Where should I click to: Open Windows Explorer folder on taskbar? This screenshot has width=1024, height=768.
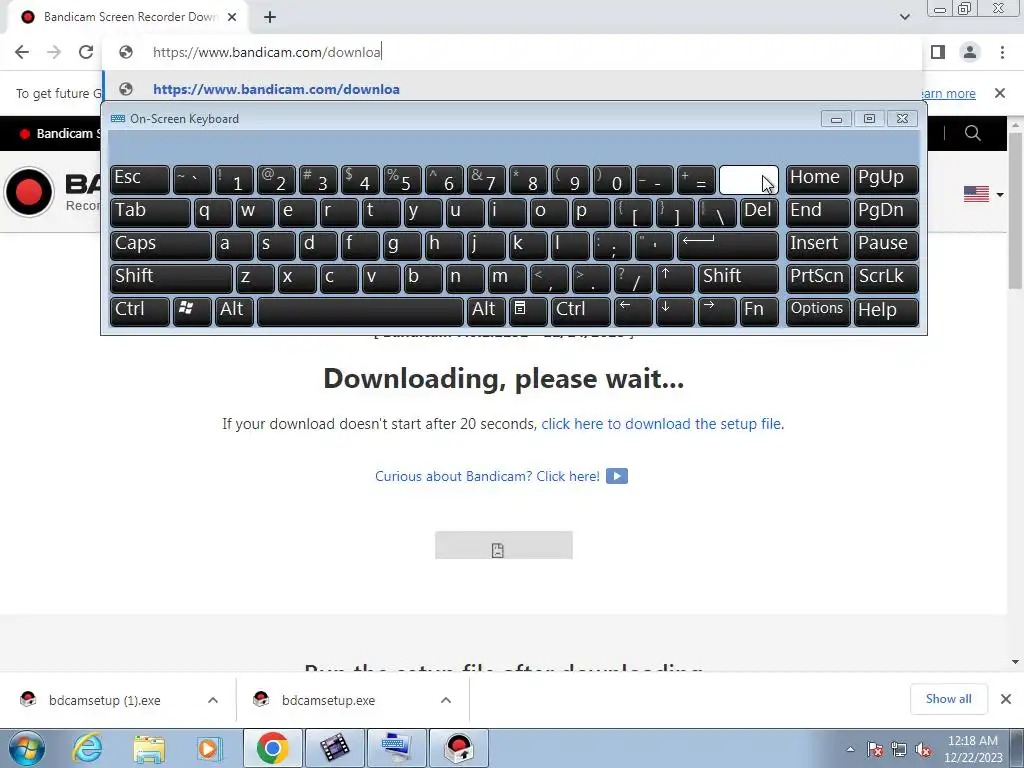coord(149,749)
